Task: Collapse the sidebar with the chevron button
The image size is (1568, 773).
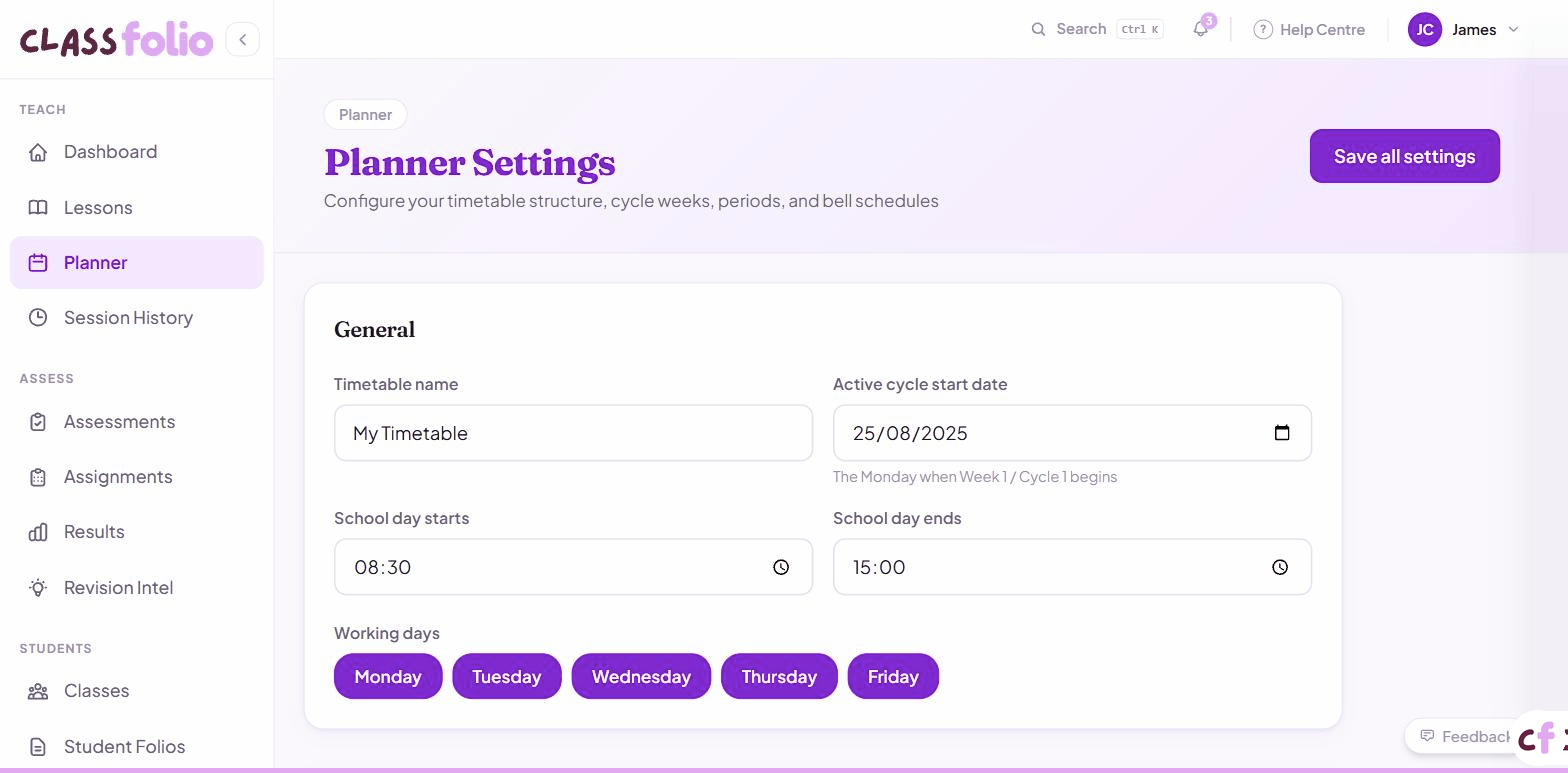Action: 243,40
